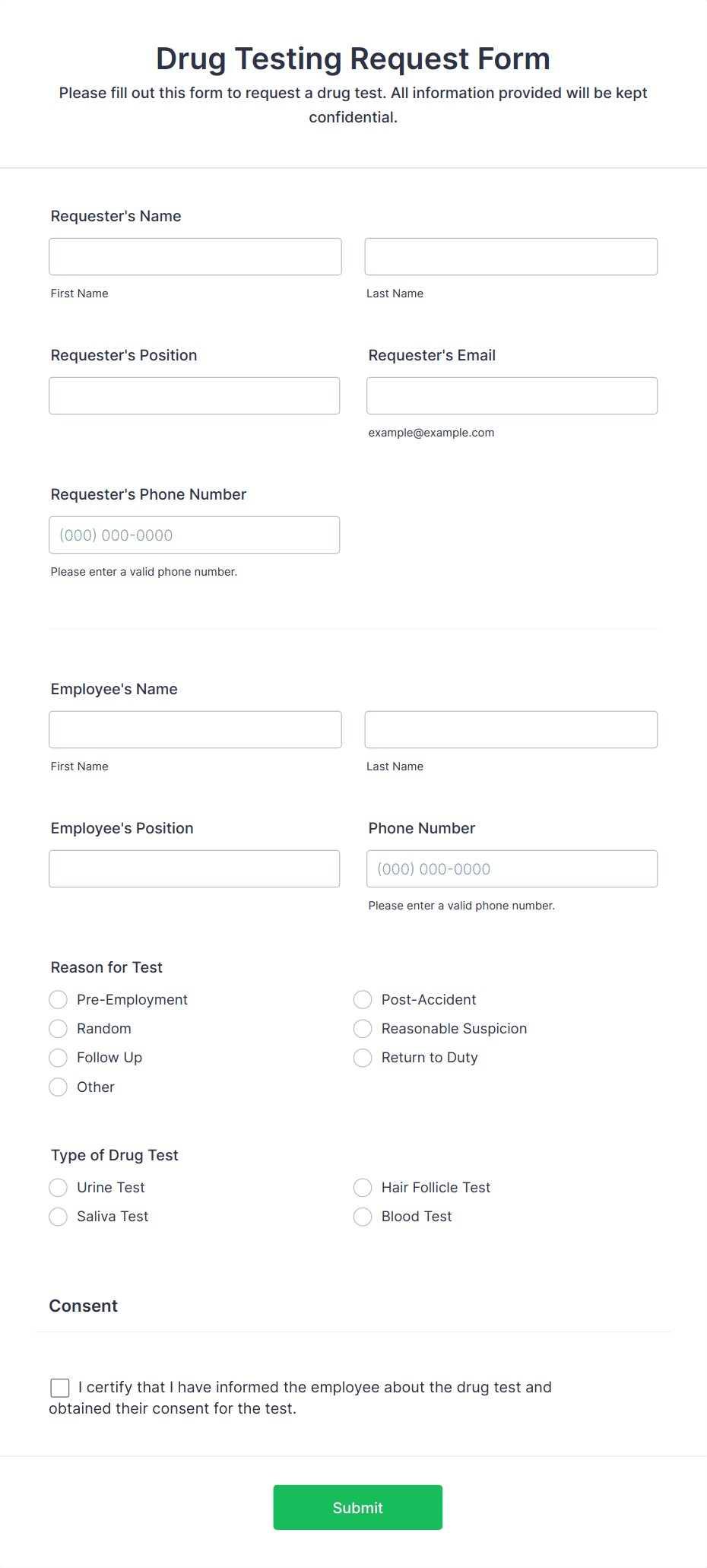This screenshot has height=1568, width=707.
Task: Click the requester's first name field
Action: tap(195, 256)
